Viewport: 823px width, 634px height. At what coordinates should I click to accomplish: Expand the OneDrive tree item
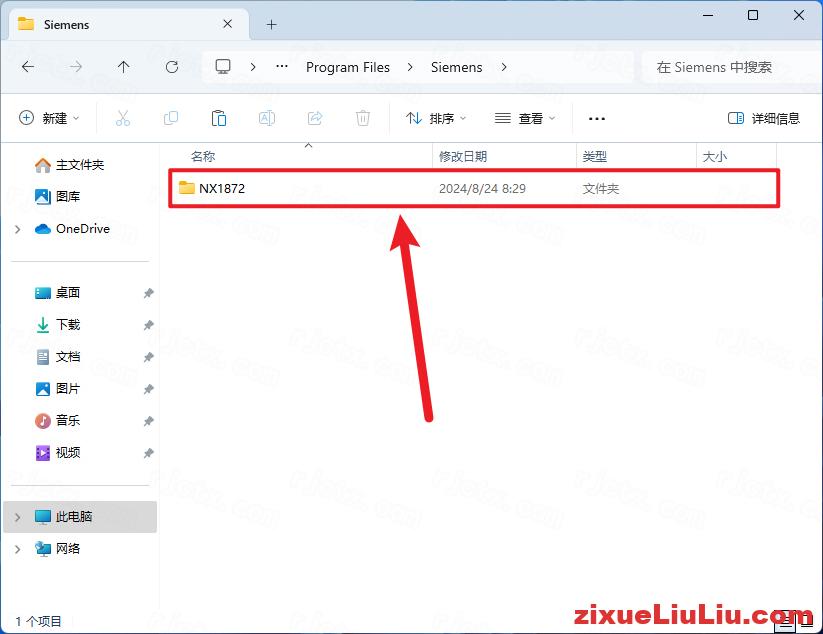point(17,229)
